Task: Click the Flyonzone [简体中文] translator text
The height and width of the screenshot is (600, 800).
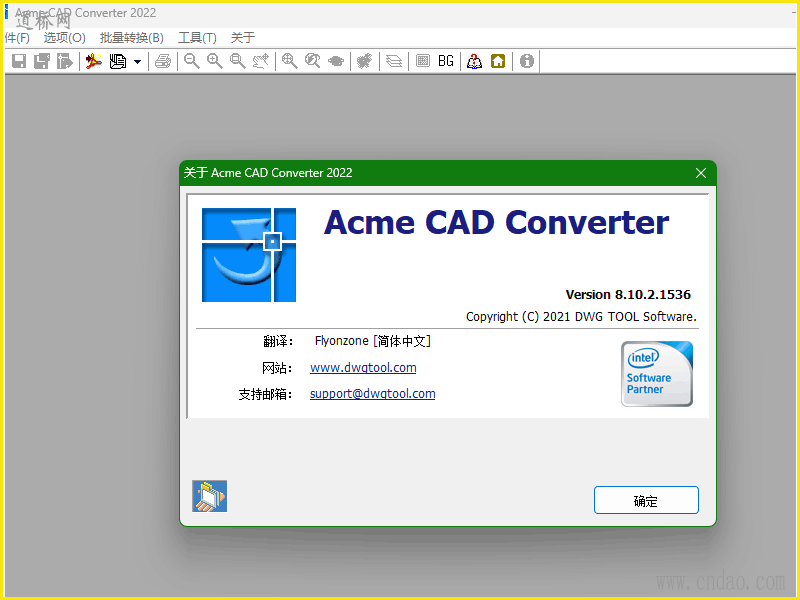Action: 373,341
